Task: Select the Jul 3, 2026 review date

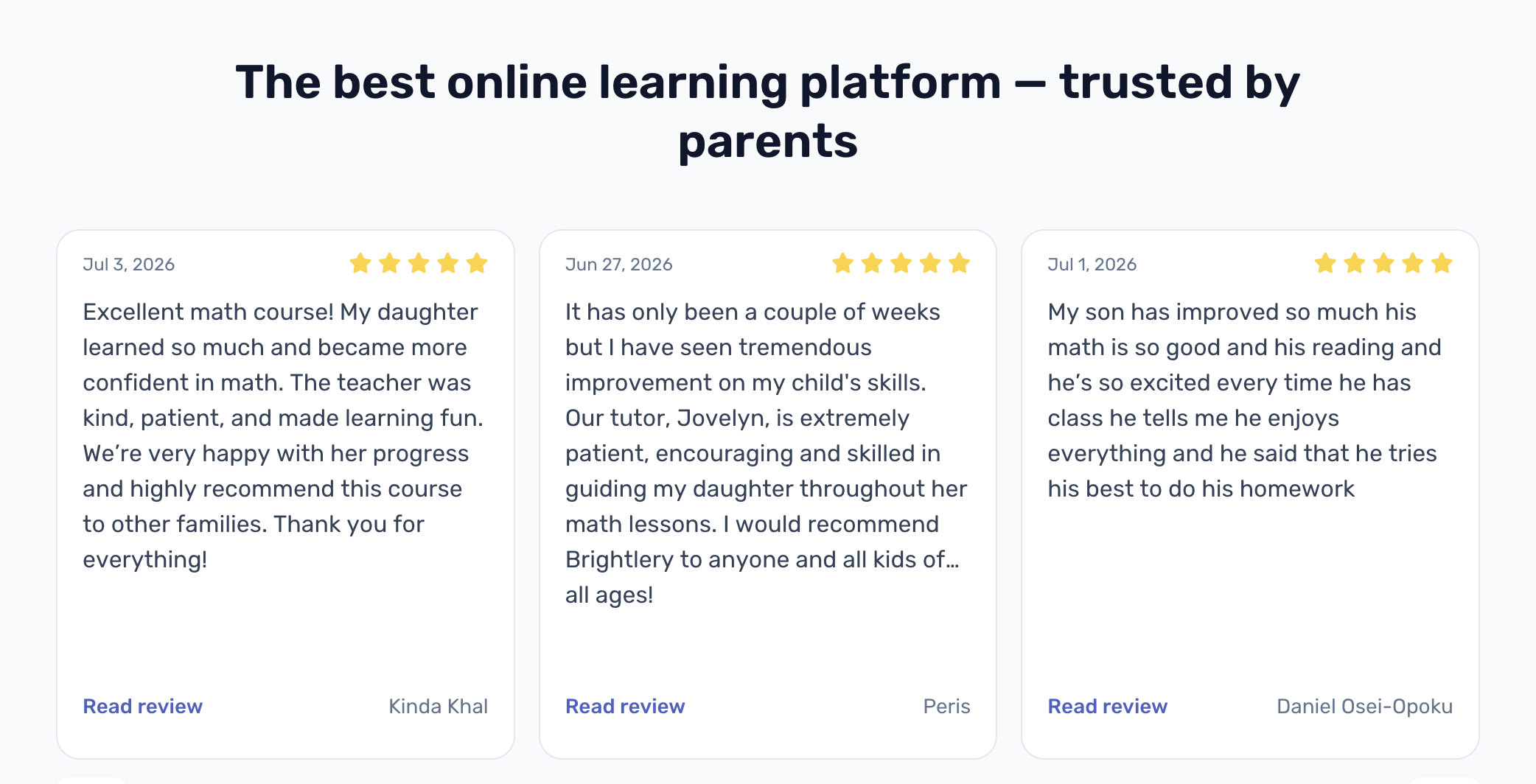Action: point(128,265)
